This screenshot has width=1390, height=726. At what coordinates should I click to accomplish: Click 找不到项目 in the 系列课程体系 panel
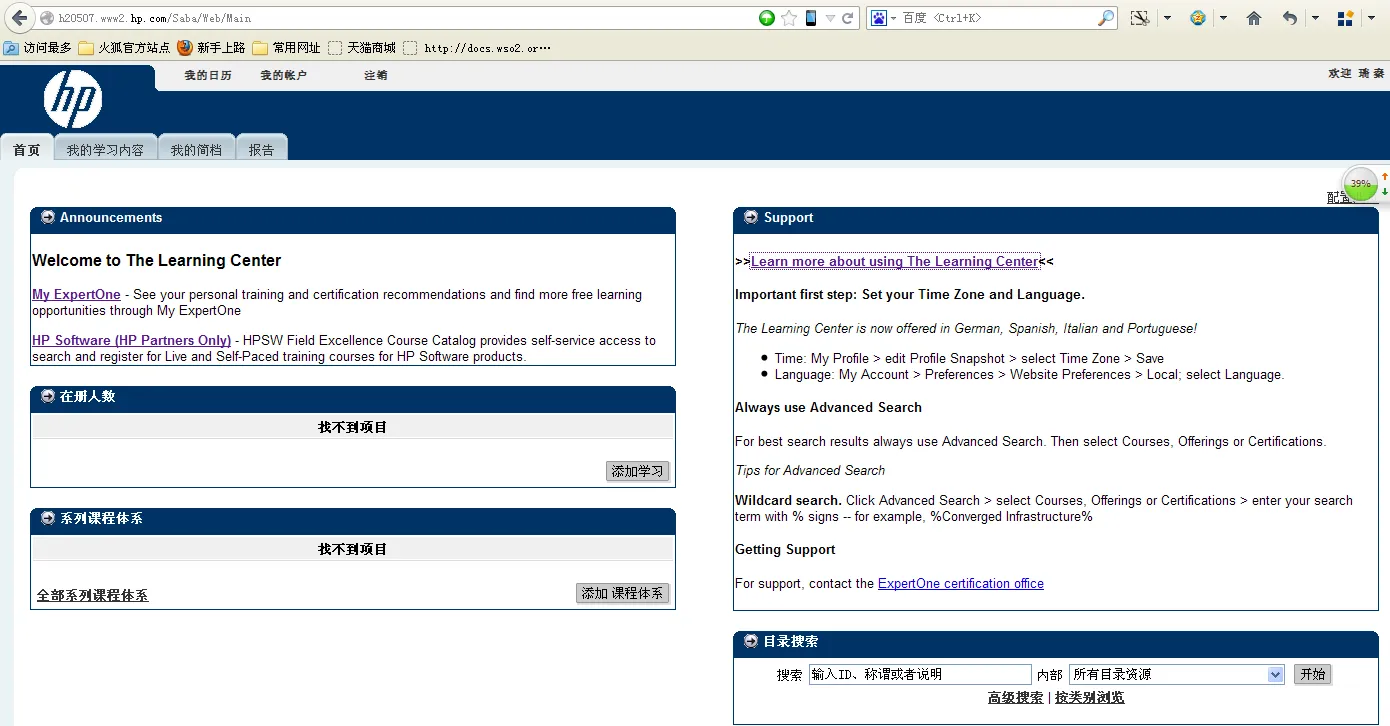353,550
